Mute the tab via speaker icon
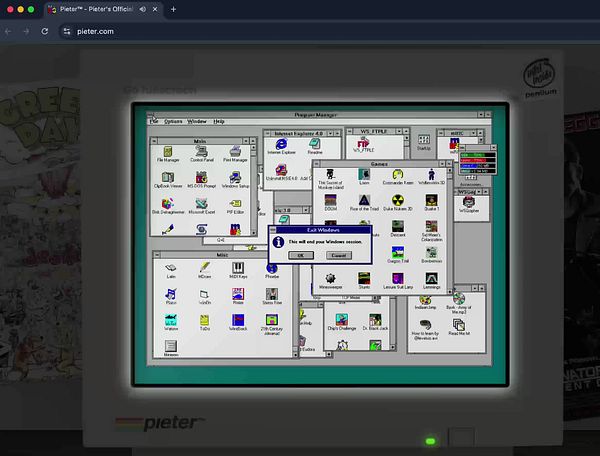600x456 pixels. (x=143, y=9)
